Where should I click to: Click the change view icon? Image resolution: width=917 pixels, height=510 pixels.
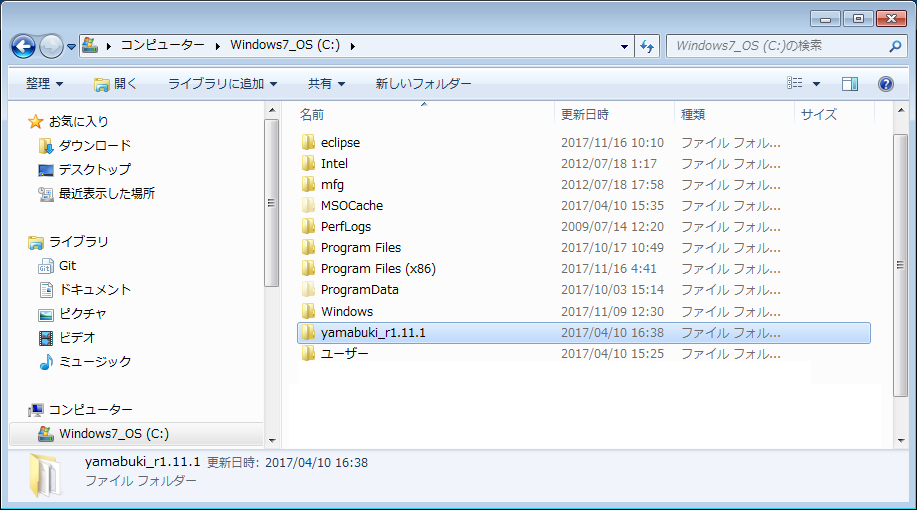coord(796,84)
